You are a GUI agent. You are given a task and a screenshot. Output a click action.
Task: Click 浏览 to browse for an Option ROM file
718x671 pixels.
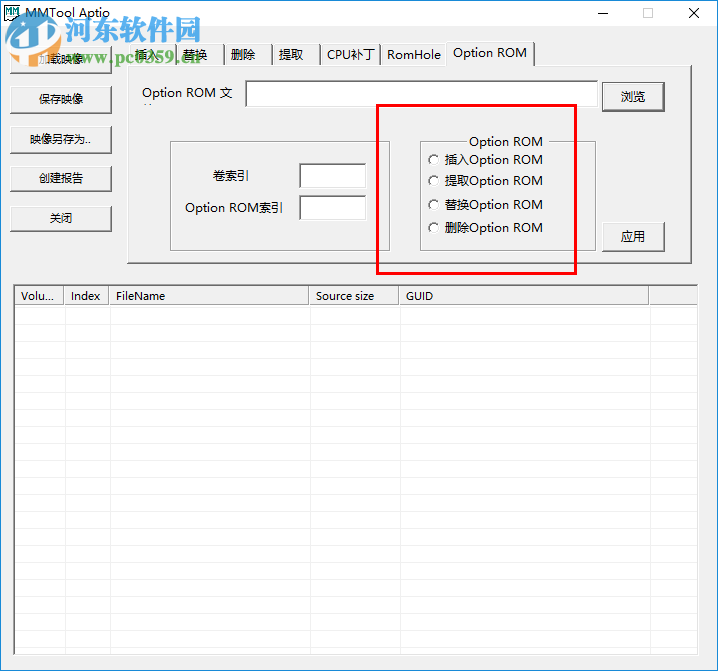click(633, 97)
